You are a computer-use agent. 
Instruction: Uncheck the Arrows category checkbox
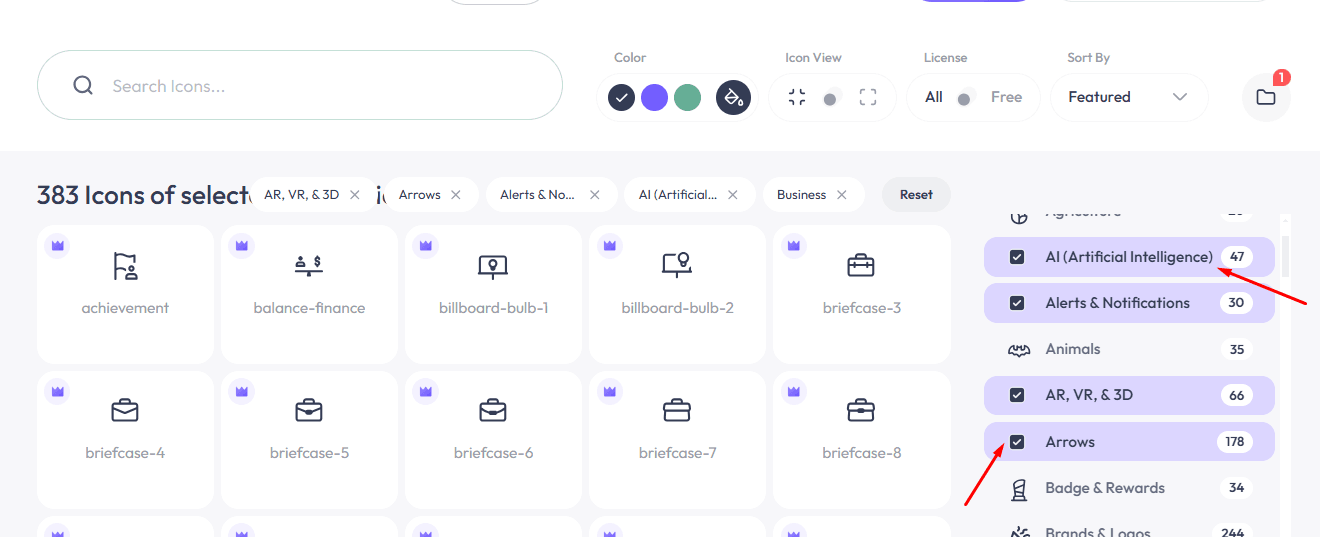[x=1017, y=442]
